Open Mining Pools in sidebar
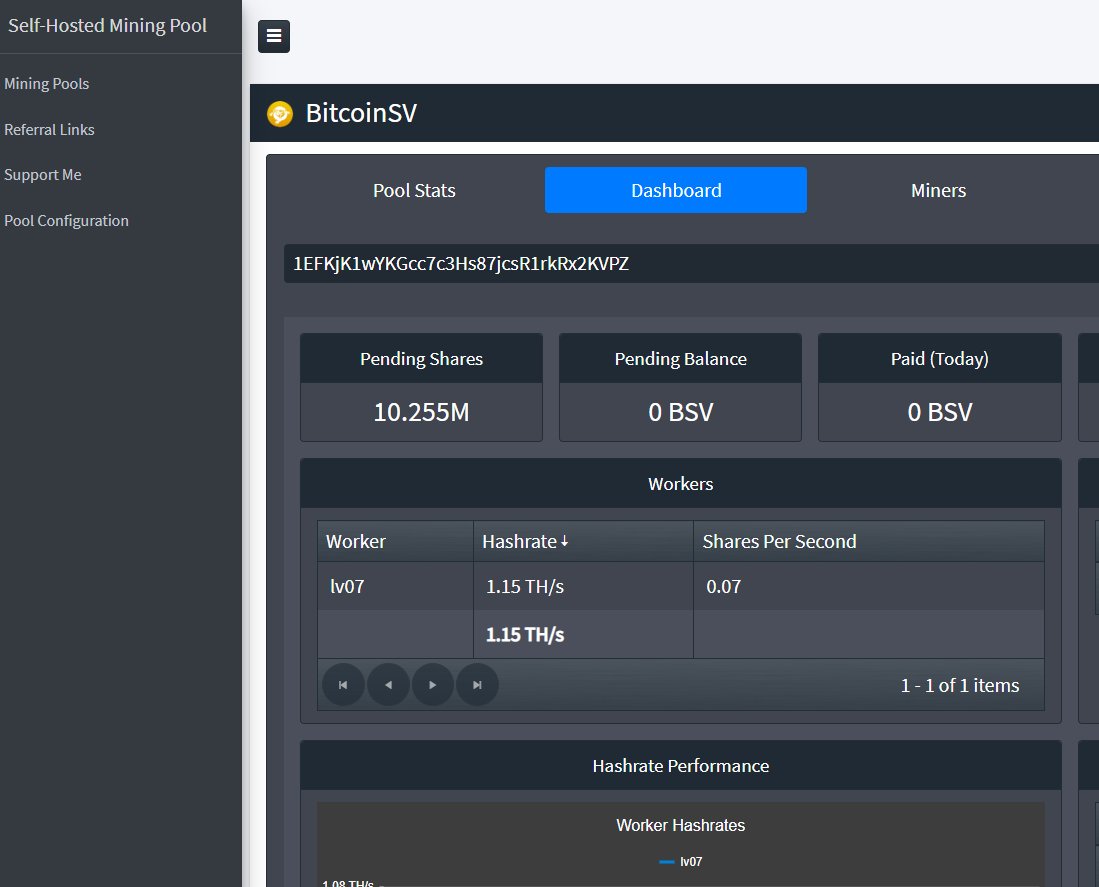1099x887 pixels. pos(46,83)
